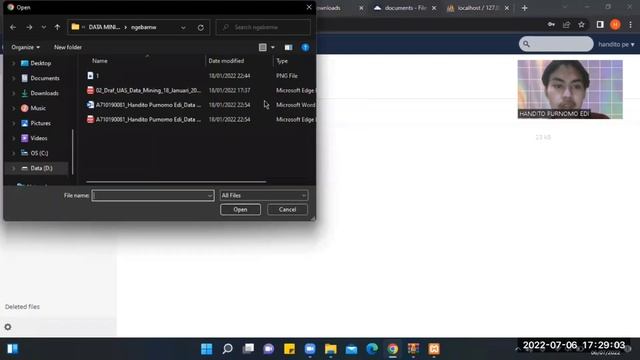
Task: Create a New folder
Action: (x=68, y=47)
